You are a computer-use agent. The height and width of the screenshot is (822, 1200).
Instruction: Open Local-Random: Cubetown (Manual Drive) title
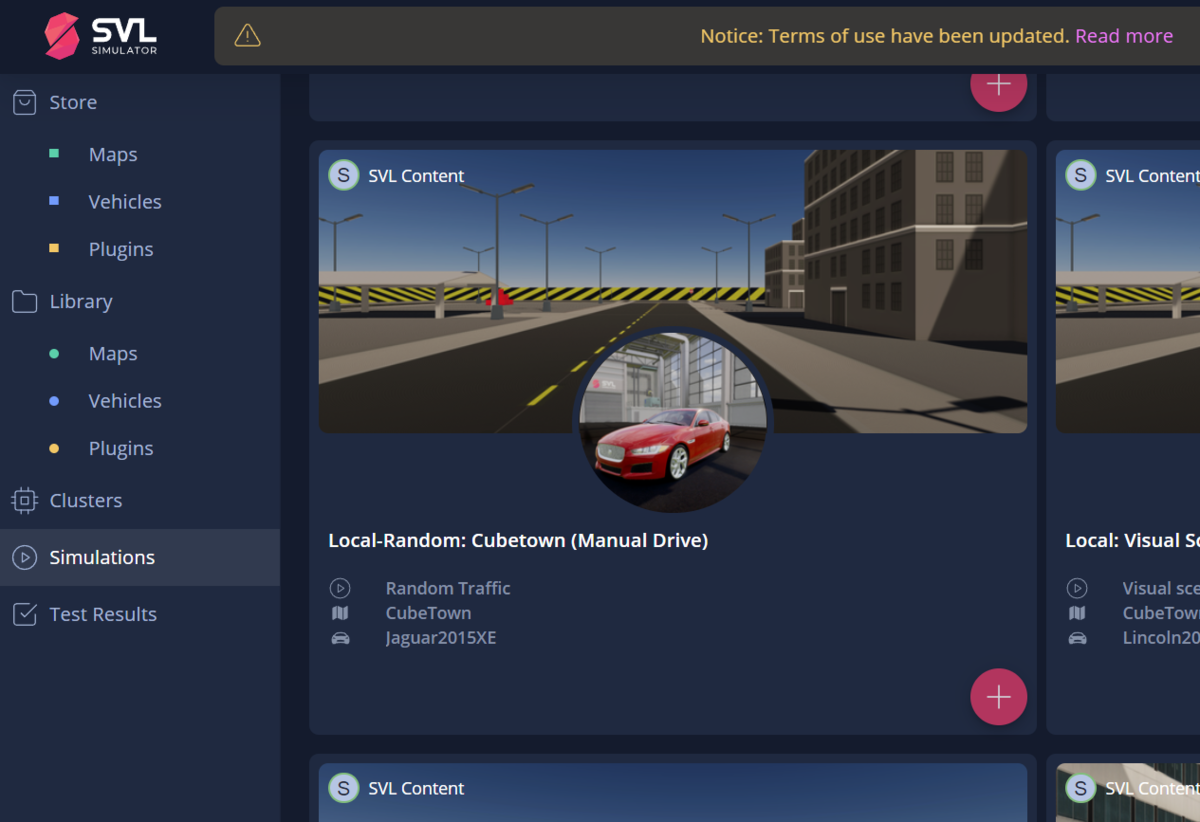click(x=518, y=540)
